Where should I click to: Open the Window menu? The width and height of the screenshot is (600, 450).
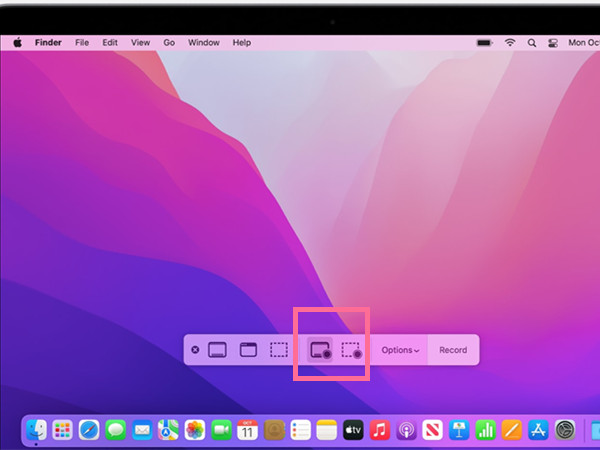click(204, 43)
